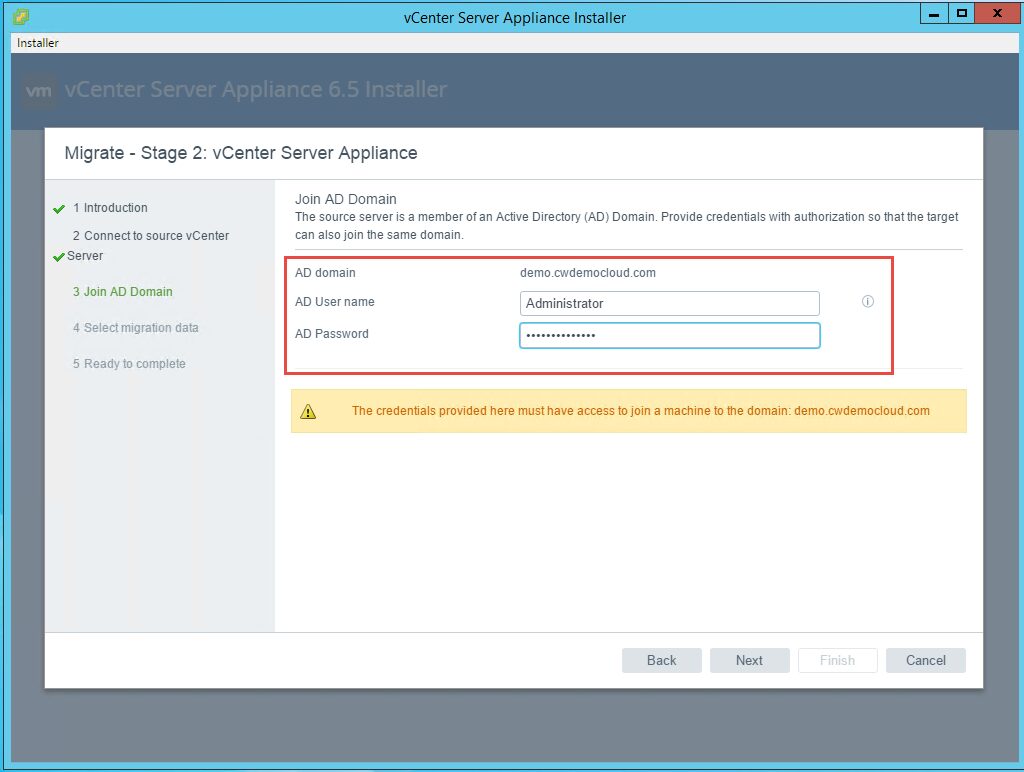Click the AD User name label

334,302
